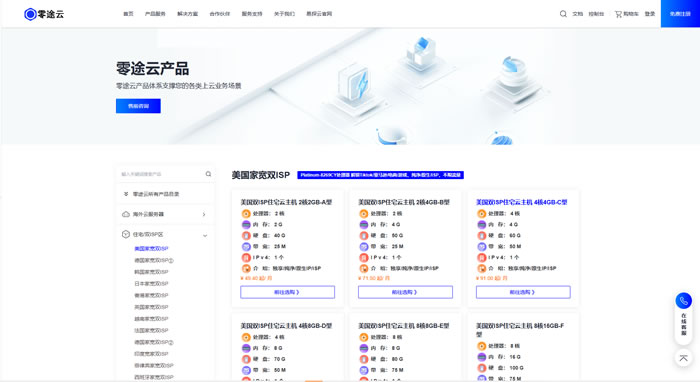Click the processor icon in the 4核4GB-C型 card
The height and width of the screenshot is (382, 700).
(x=482, y=214)
